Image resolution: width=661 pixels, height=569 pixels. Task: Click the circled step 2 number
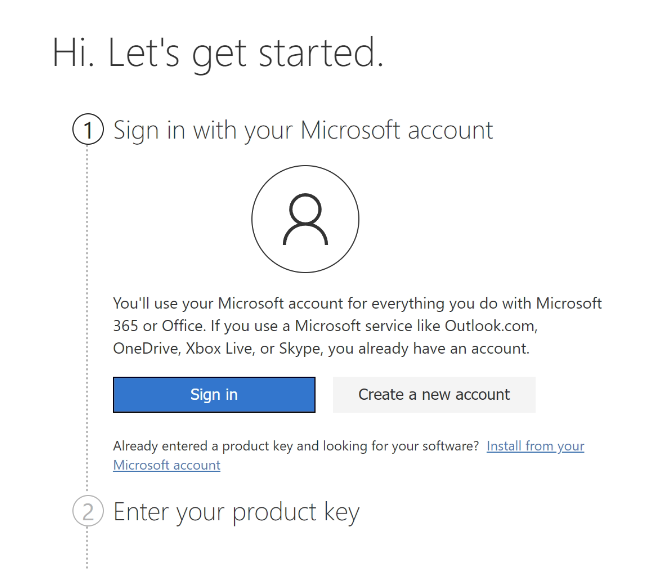88,512
